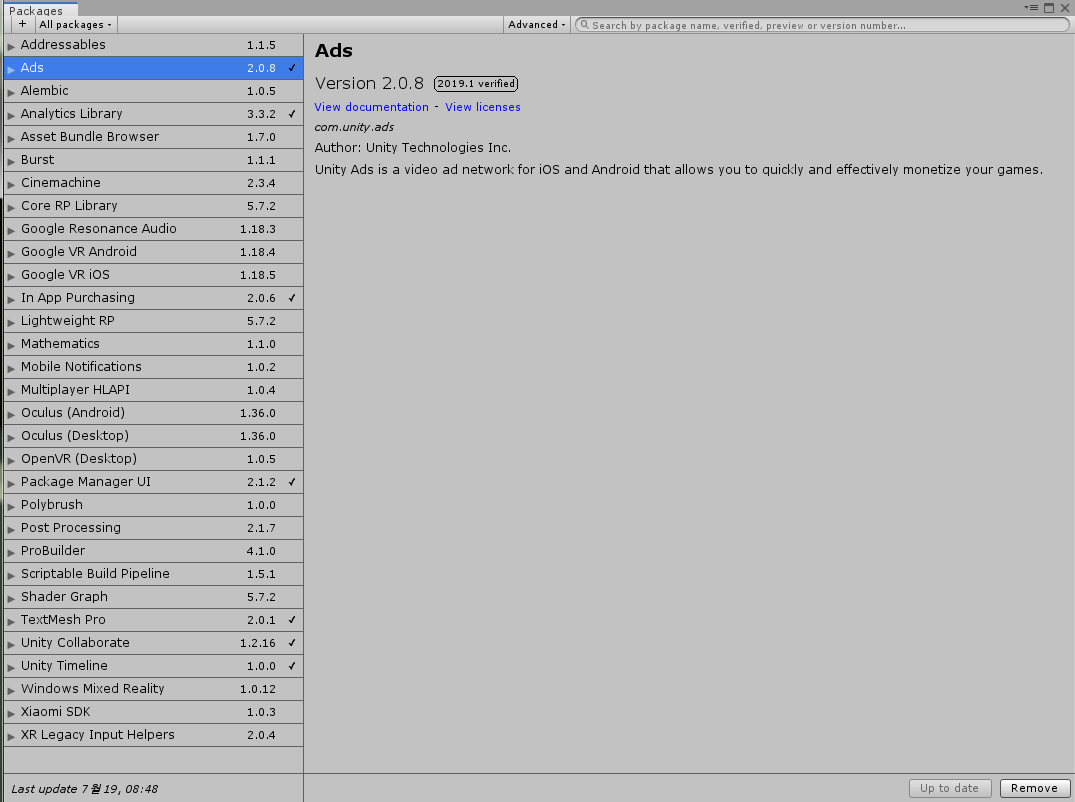Viewport: 1075px width, 802px height.
Task: Click installed checkmark on Package Manager UI
Action: click(292, 482)
